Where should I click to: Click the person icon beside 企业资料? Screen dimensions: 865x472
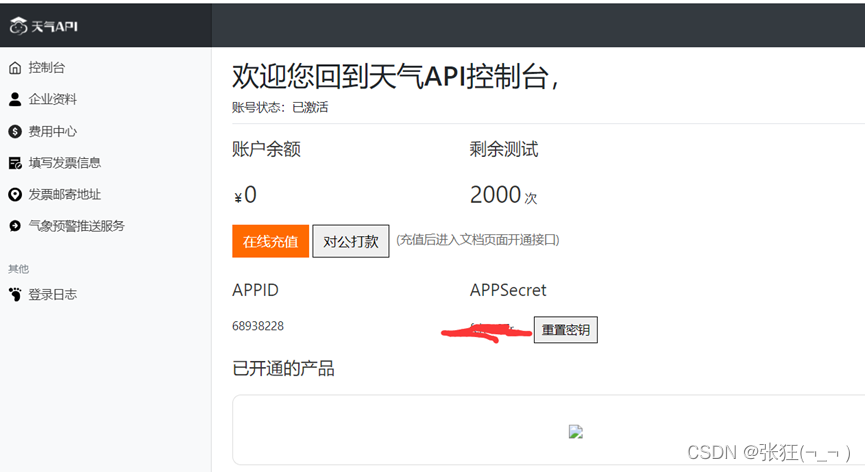click(x=15, y=99)
